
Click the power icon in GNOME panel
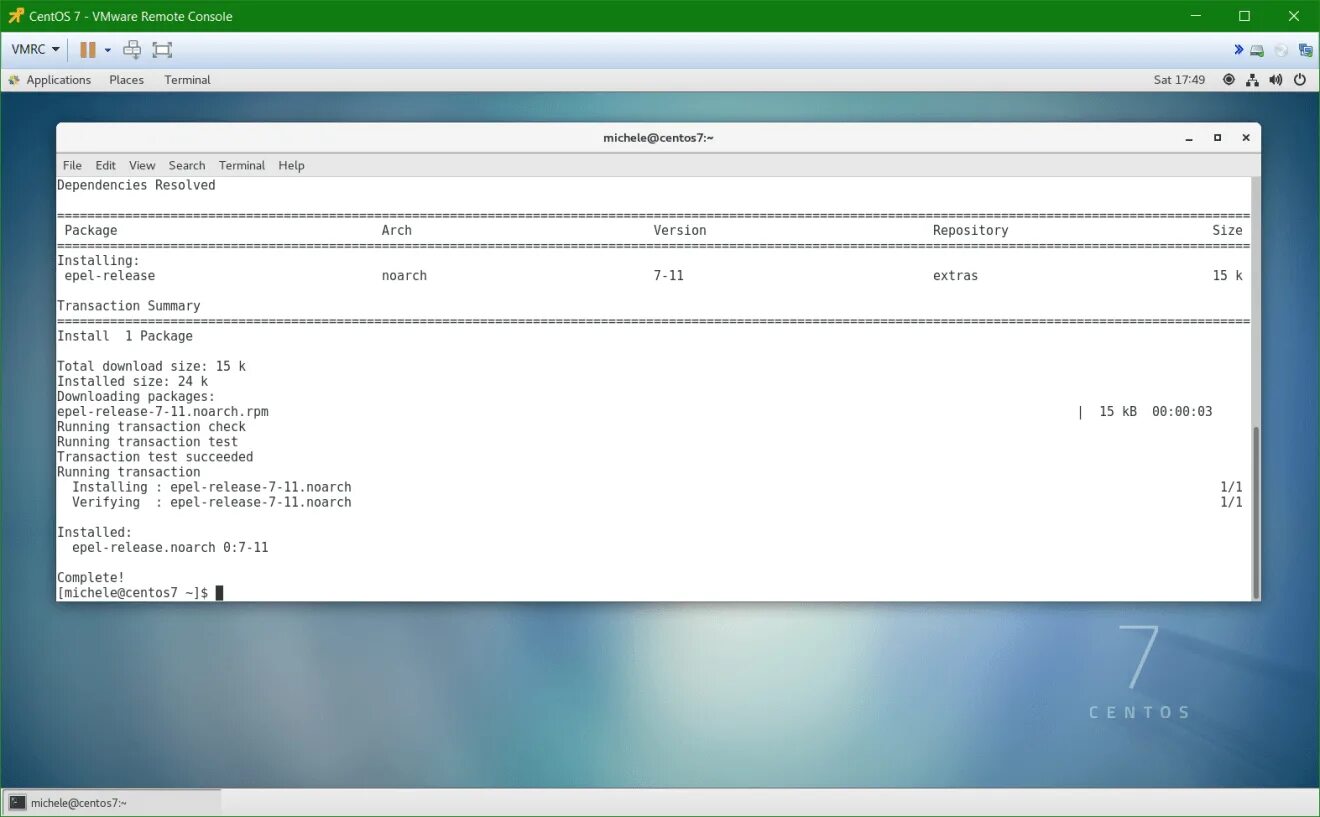[1300, 80]
